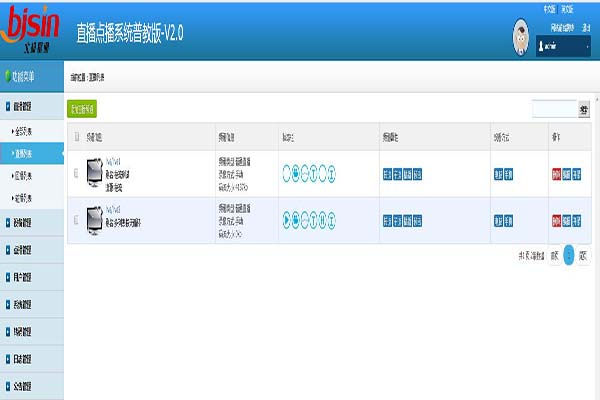Click second button of the two-button group, first row
Image resolution: width=600 pixels, height=400 pixels.
click(x=508, y=175)
